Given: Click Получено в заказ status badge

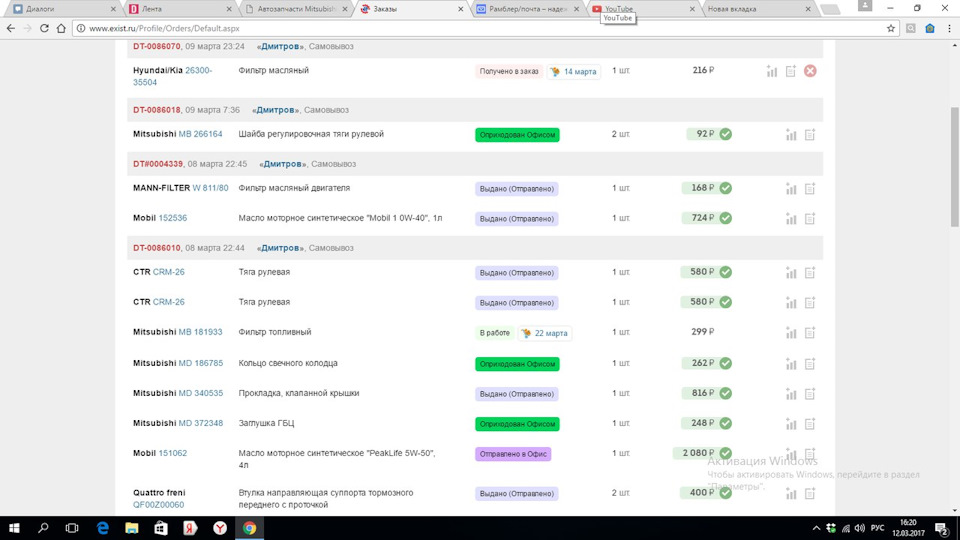Looking at the screenshot, I should tap(509, 72).
